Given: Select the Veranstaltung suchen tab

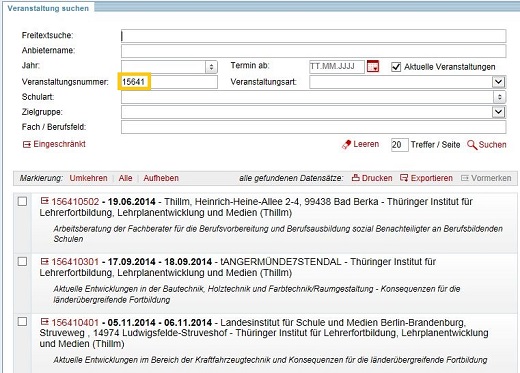Looking at the screenshot, I should [x=48, y=8].
